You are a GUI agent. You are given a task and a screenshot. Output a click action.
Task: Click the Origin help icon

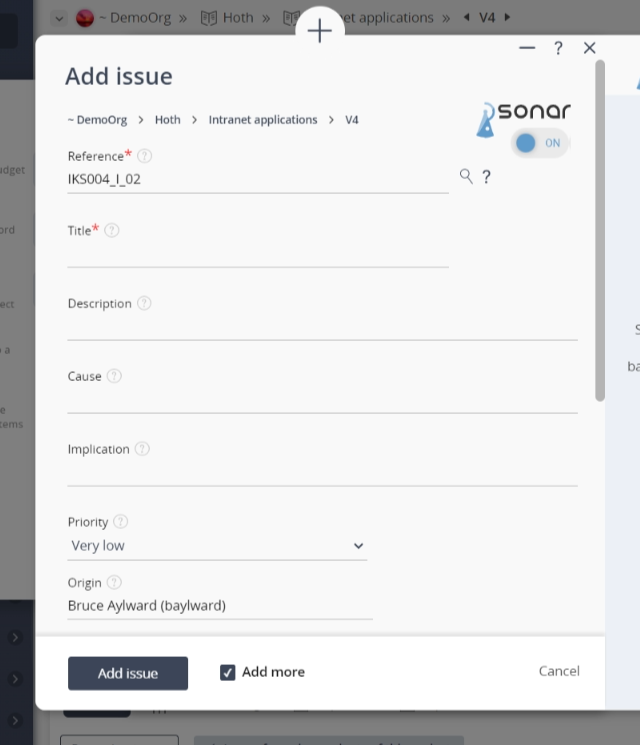pos(114,582)
